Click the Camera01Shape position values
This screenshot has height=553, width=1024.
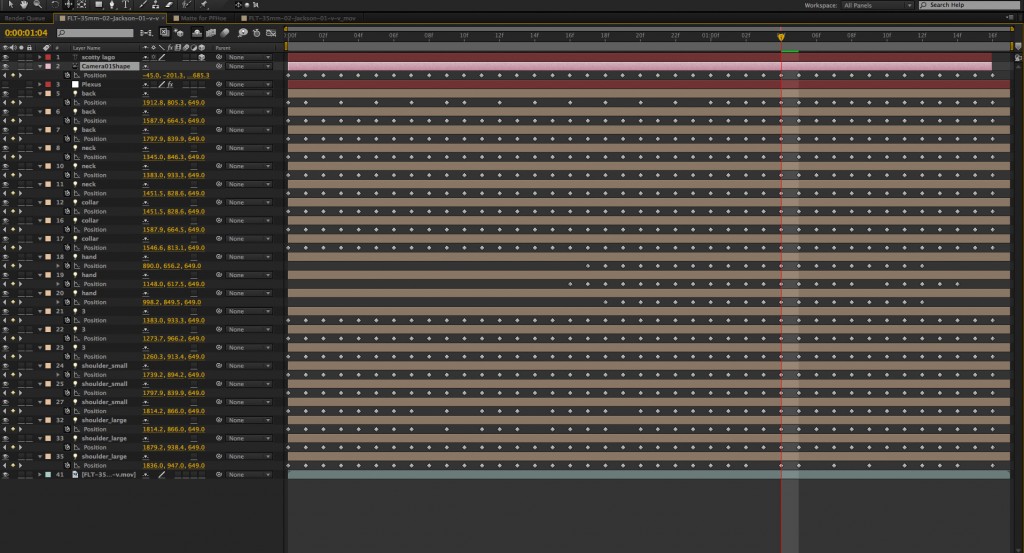tap(176, 76)
